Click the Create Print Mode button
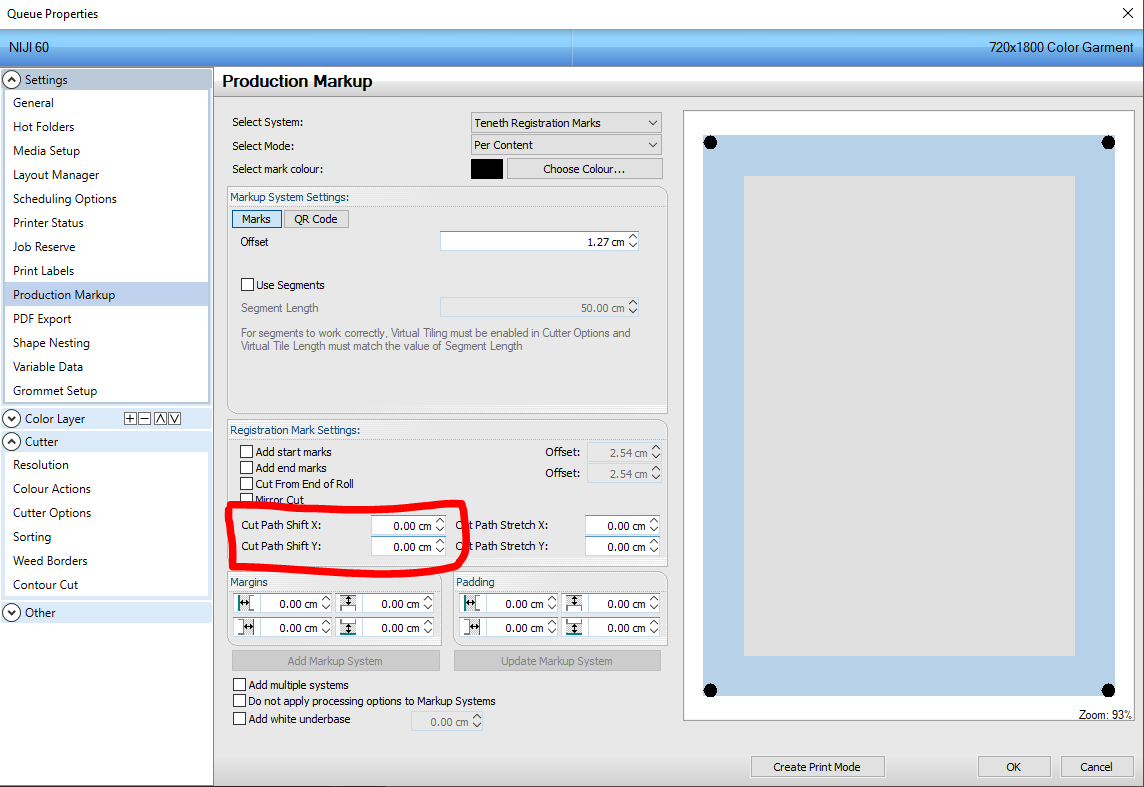1144x787 pixels. 817,766
